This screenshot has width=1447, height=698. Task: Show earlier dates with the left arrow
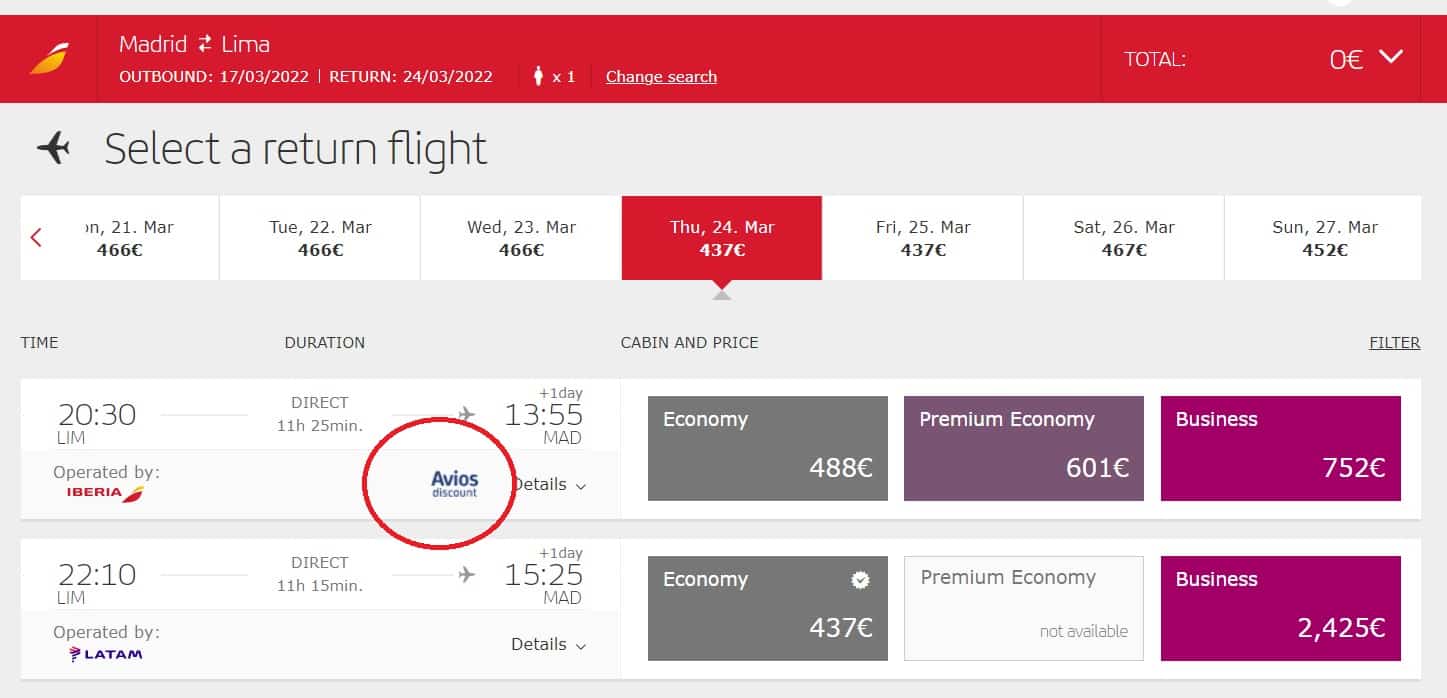coord(37,238)
